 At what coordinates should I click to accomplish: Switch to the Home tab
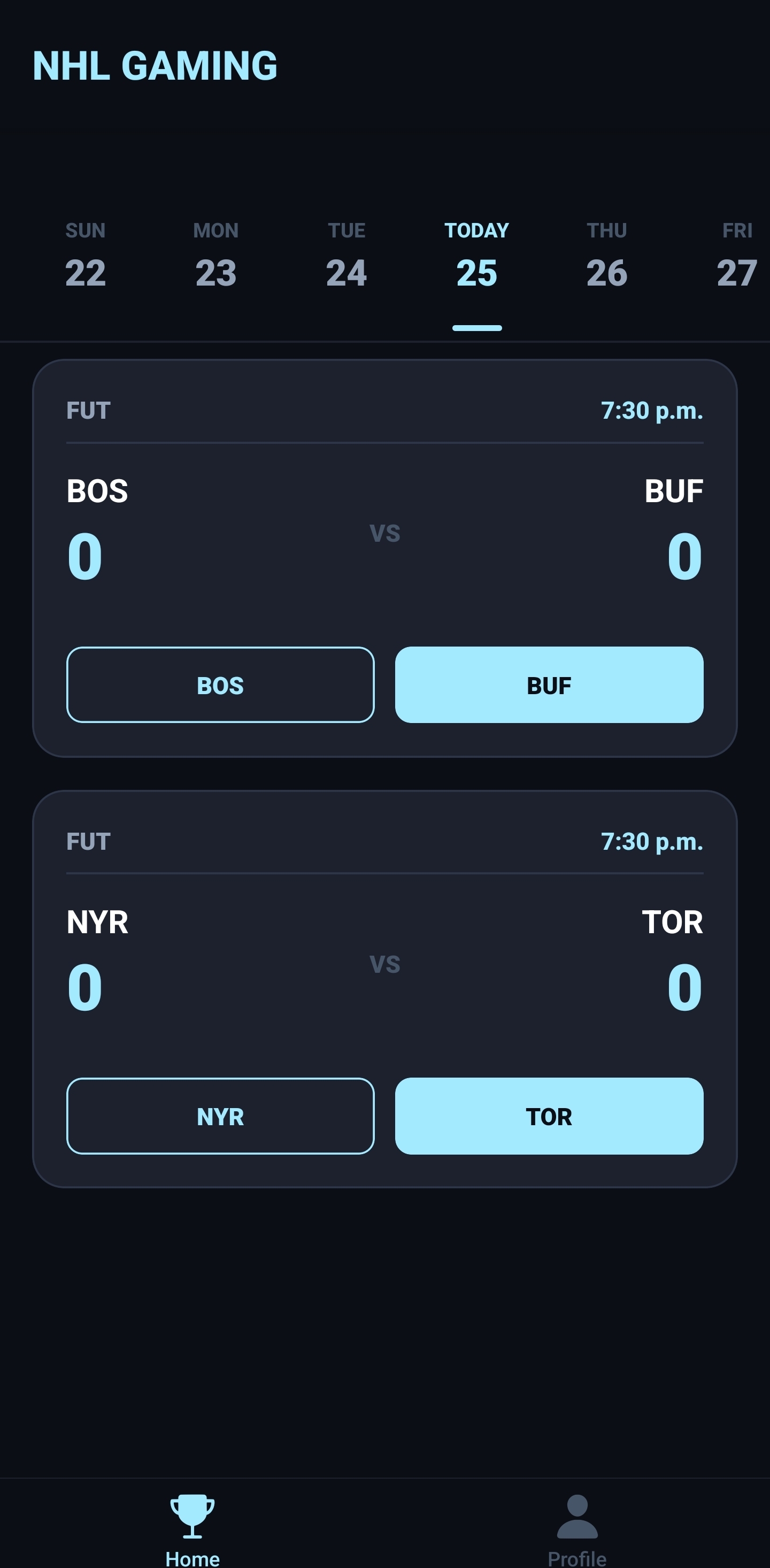[x=192, y=1521]
